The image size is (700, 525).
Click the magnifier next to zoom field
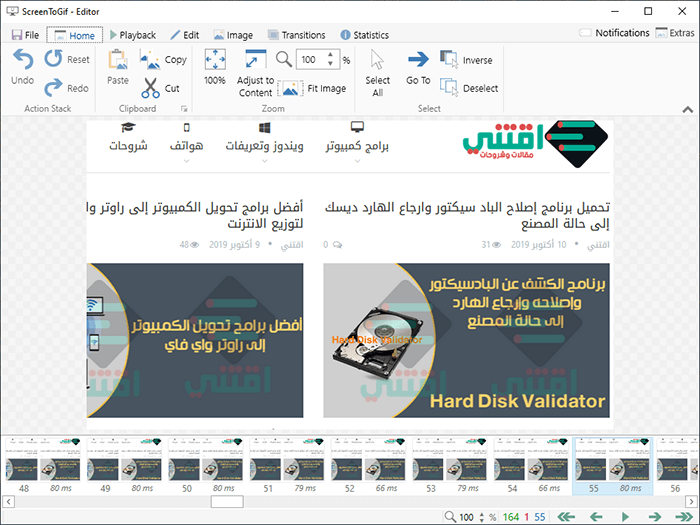click(283, 59)
